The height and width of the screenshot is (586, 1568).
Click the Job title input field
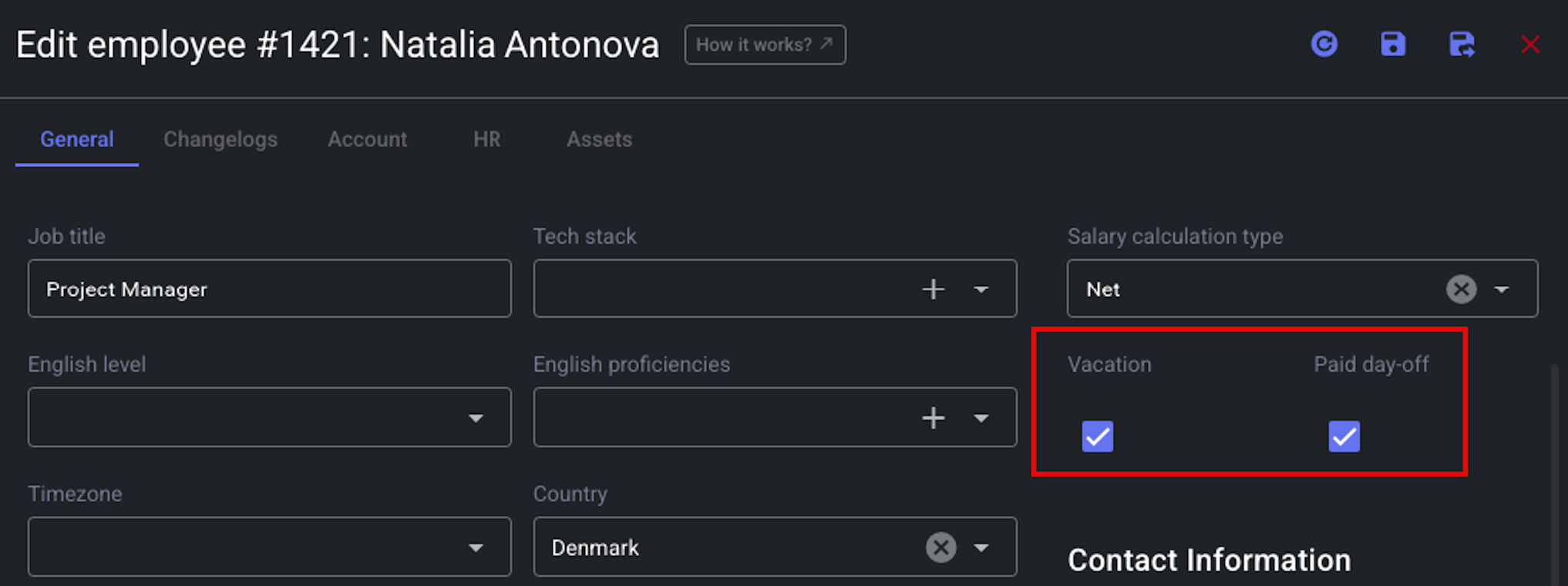click(269, 288)
